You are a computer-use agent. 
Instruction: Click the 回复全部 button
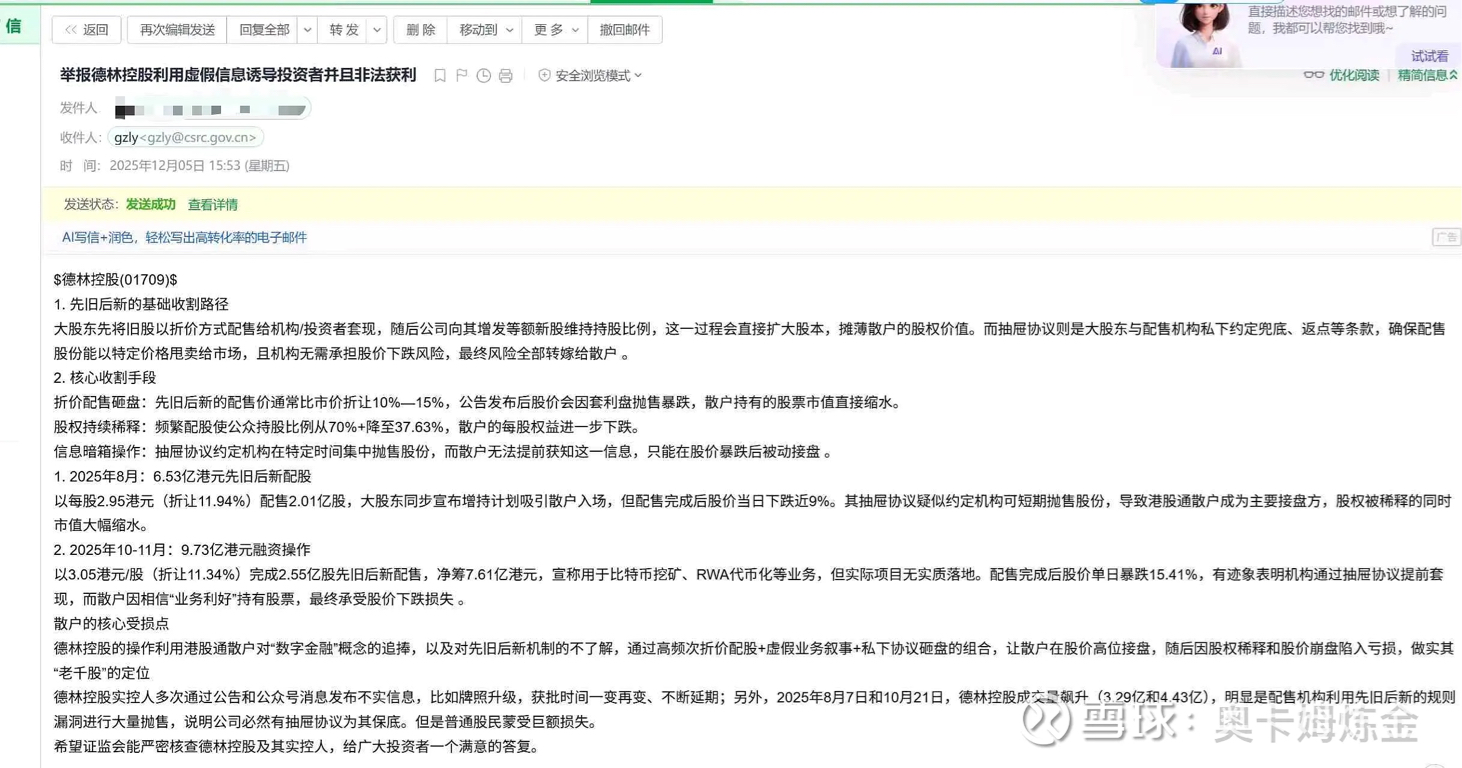(x=264, y=30)
